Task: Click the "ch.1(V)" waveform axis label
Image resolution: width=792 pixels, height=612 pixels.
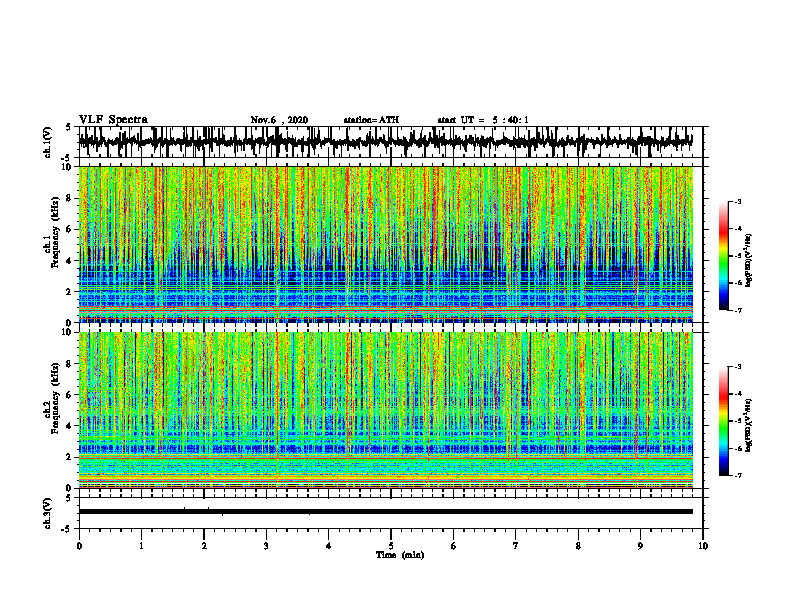Action: click(x=48, y=142)
